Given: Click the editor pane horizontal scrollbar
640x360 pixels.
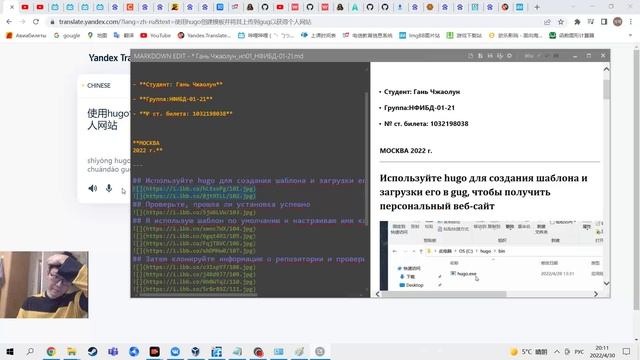Looking at the screenshot, I should coord(198,295).
